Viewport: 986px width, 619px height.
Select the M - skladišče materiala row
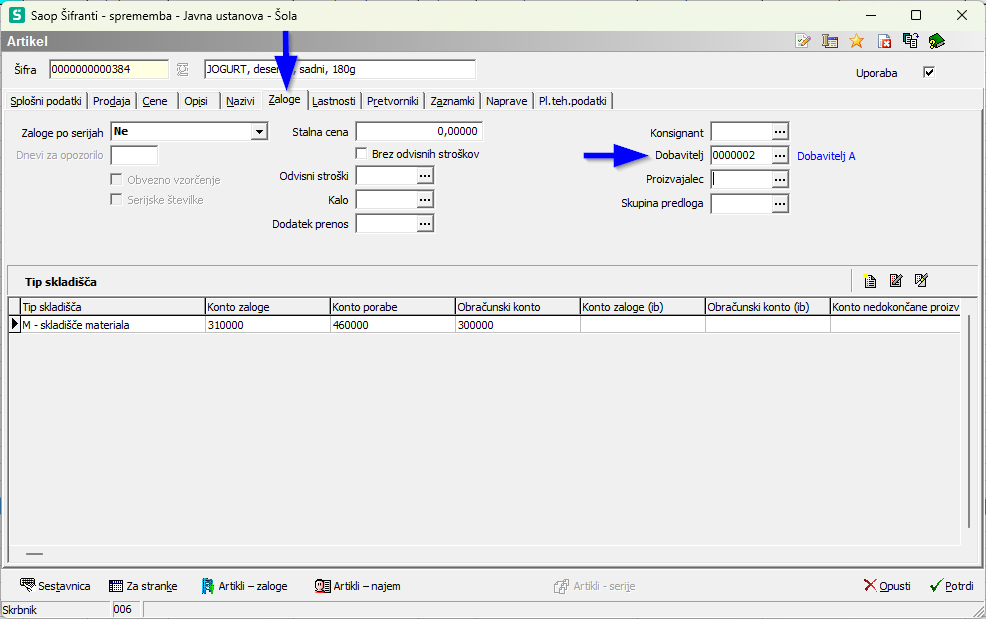point(484,325)
